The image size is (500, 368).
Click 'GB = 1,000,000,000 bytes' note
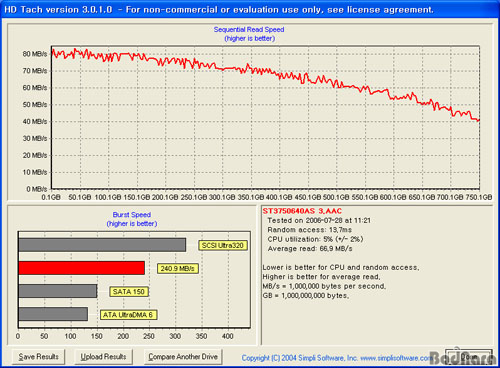pyautogui.click(x=306, y=295)
